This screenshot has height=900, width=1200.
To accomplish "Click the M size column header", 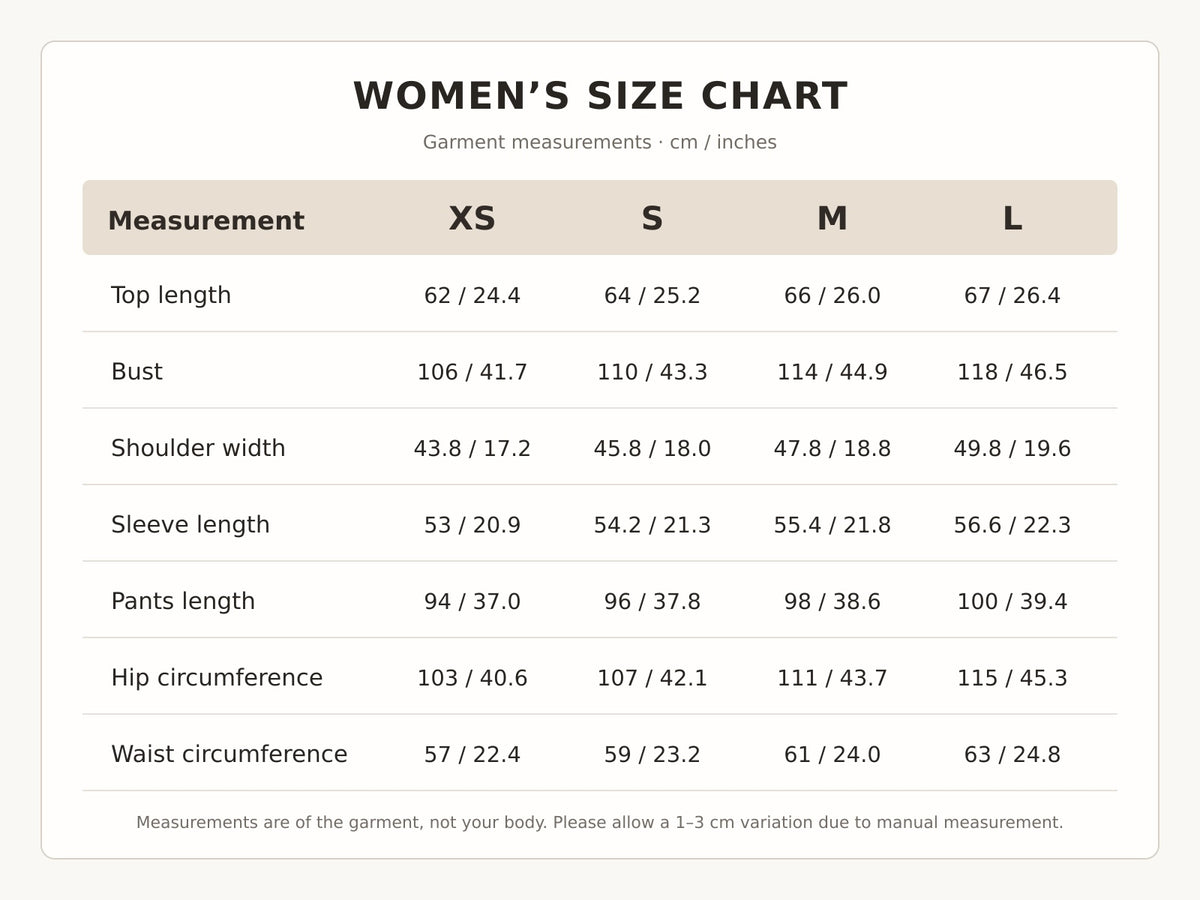I will [x=832, y=218].
